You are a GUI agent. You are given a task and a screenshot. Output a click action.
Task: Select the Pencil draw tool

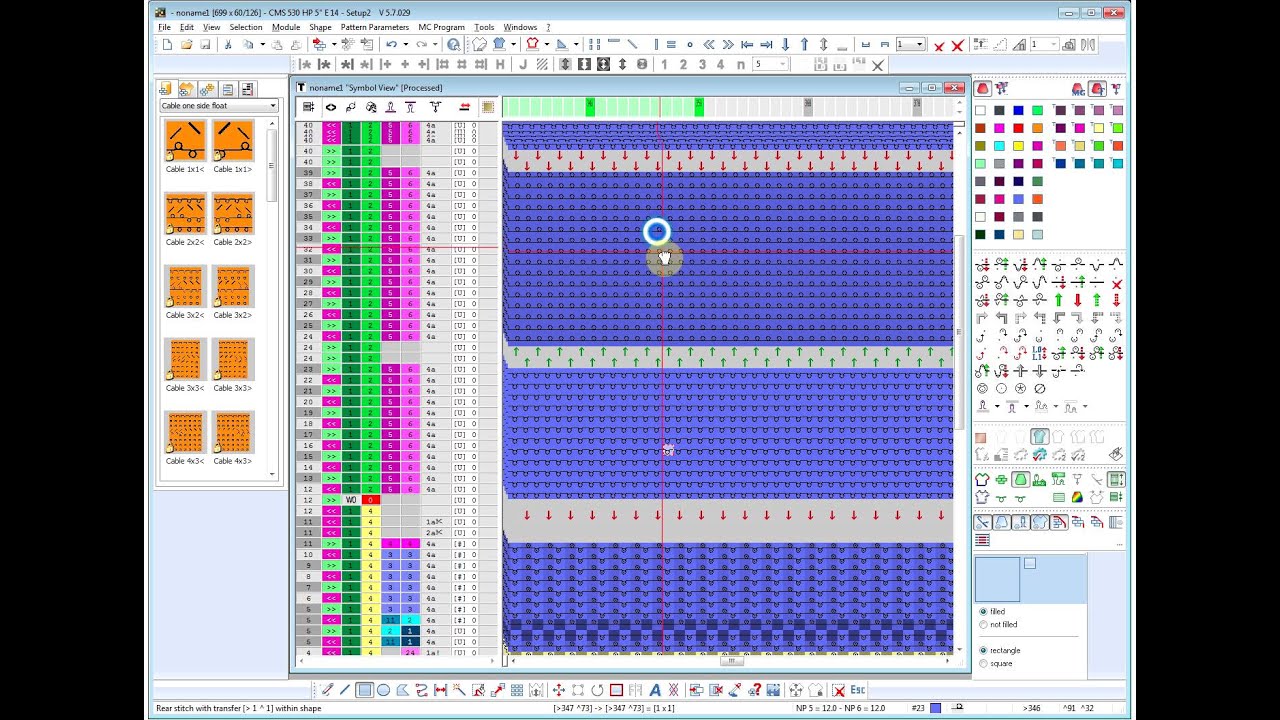(x=327, y=690)
